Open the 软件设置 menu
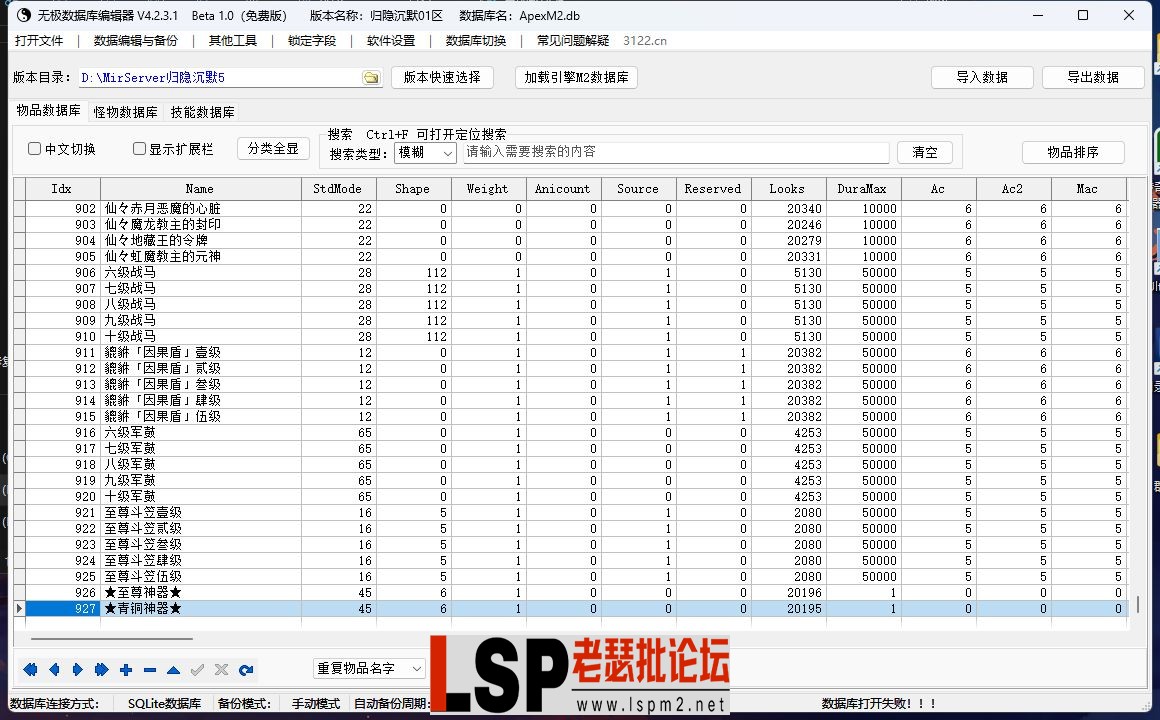This screenshot has height=720, width=1160. point(391,41)
